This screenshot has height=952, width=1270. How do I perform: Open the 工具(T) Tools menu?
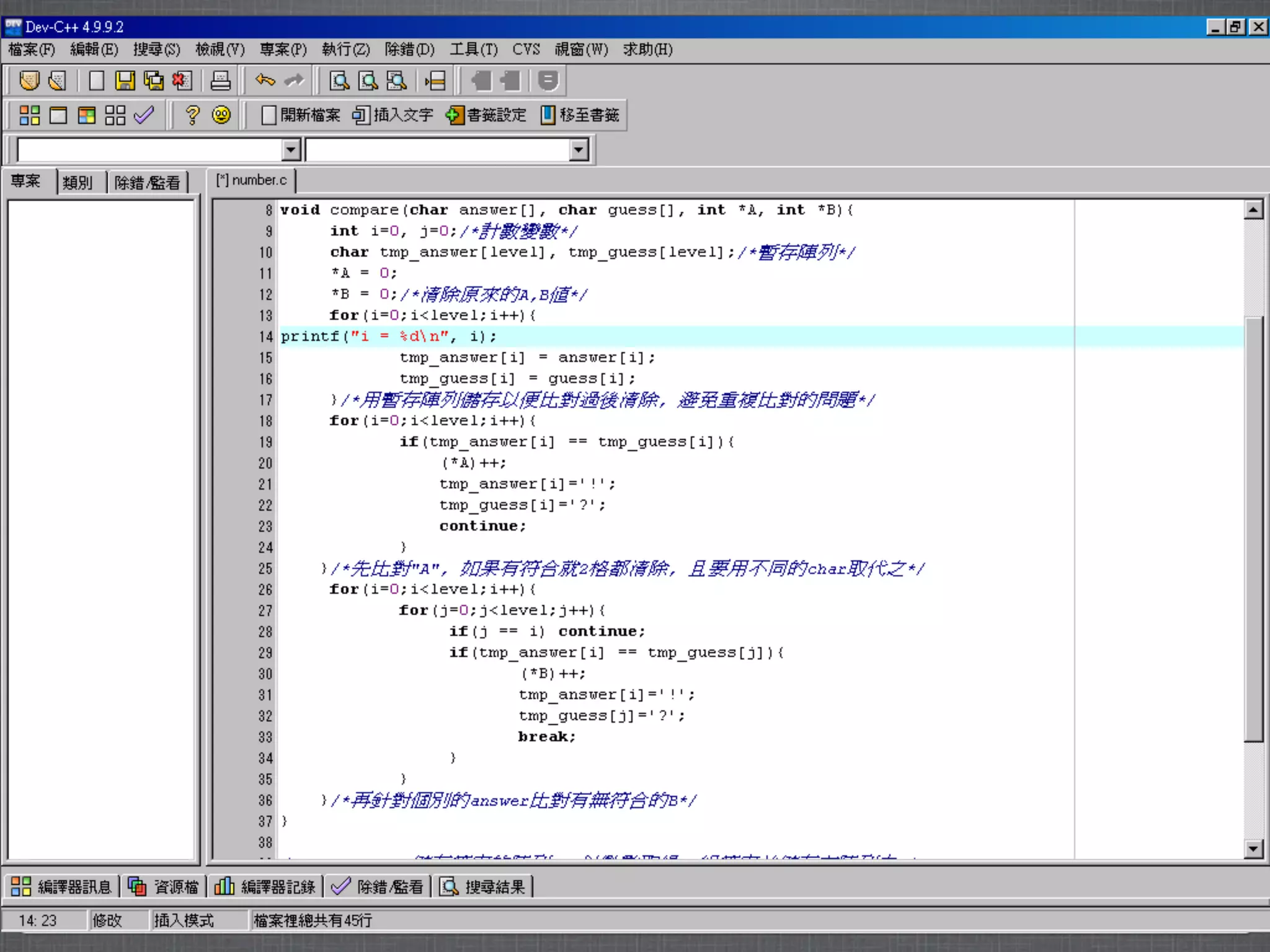tap(473, 50)
